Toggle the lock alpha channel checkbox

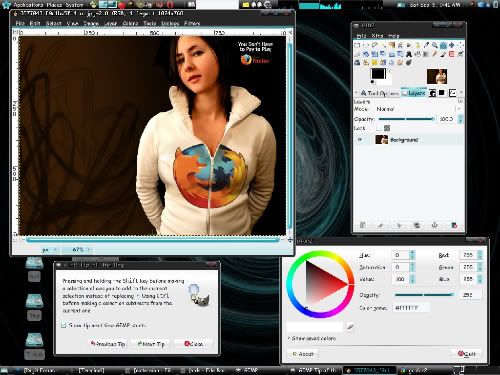[x=379, y=128]
